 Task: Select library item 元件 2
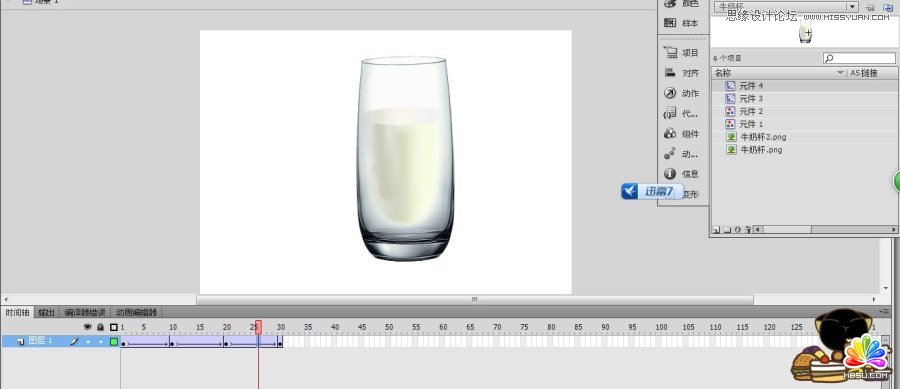pyautogui.click(x=805, y=111)
